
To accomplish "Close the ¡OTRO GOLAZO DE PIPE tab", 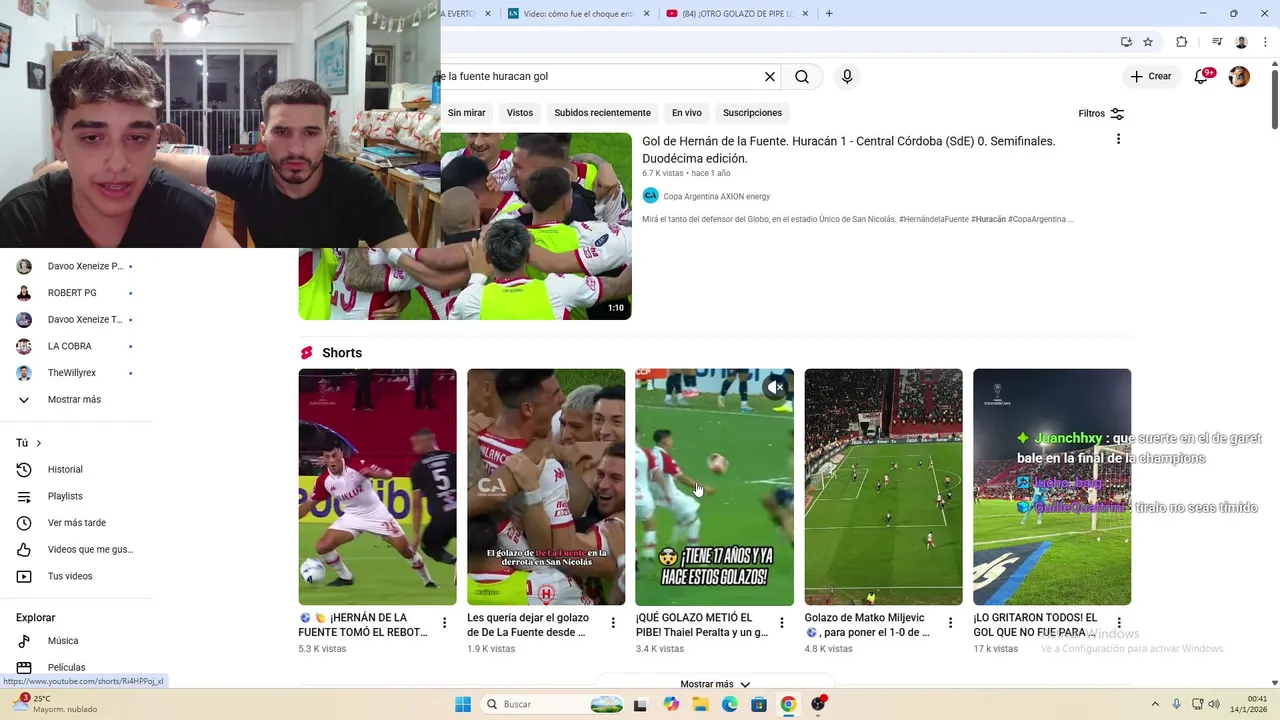I will point(805,13).
